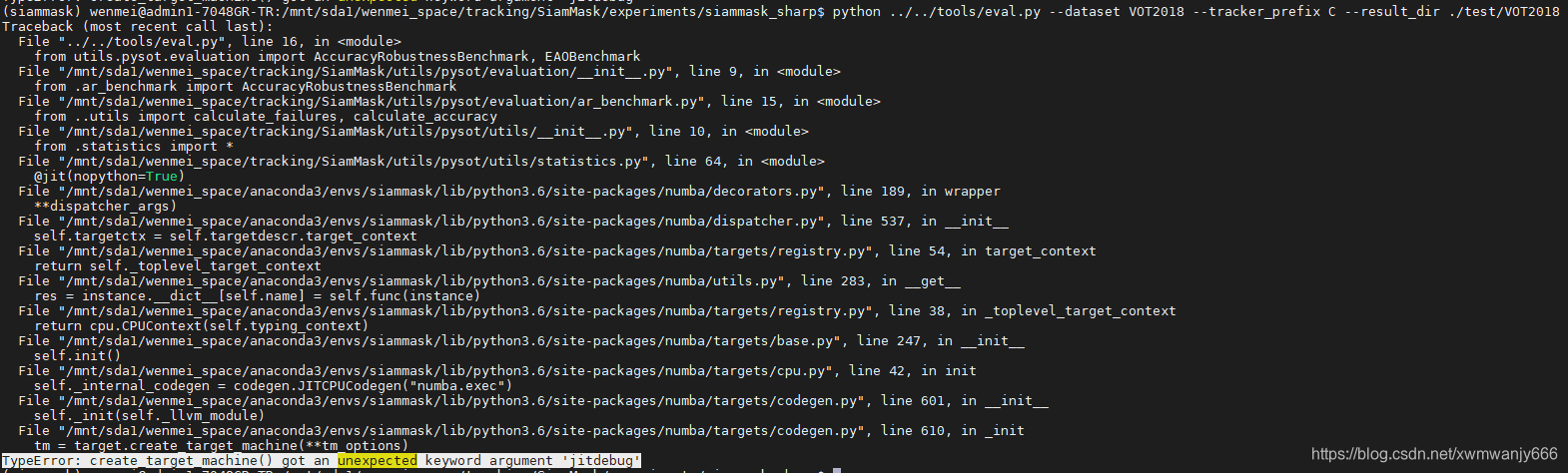Screen dimensions: 1568x473
Task: Click the 'Traceback (most recent call last):' line
Action: 138,26
